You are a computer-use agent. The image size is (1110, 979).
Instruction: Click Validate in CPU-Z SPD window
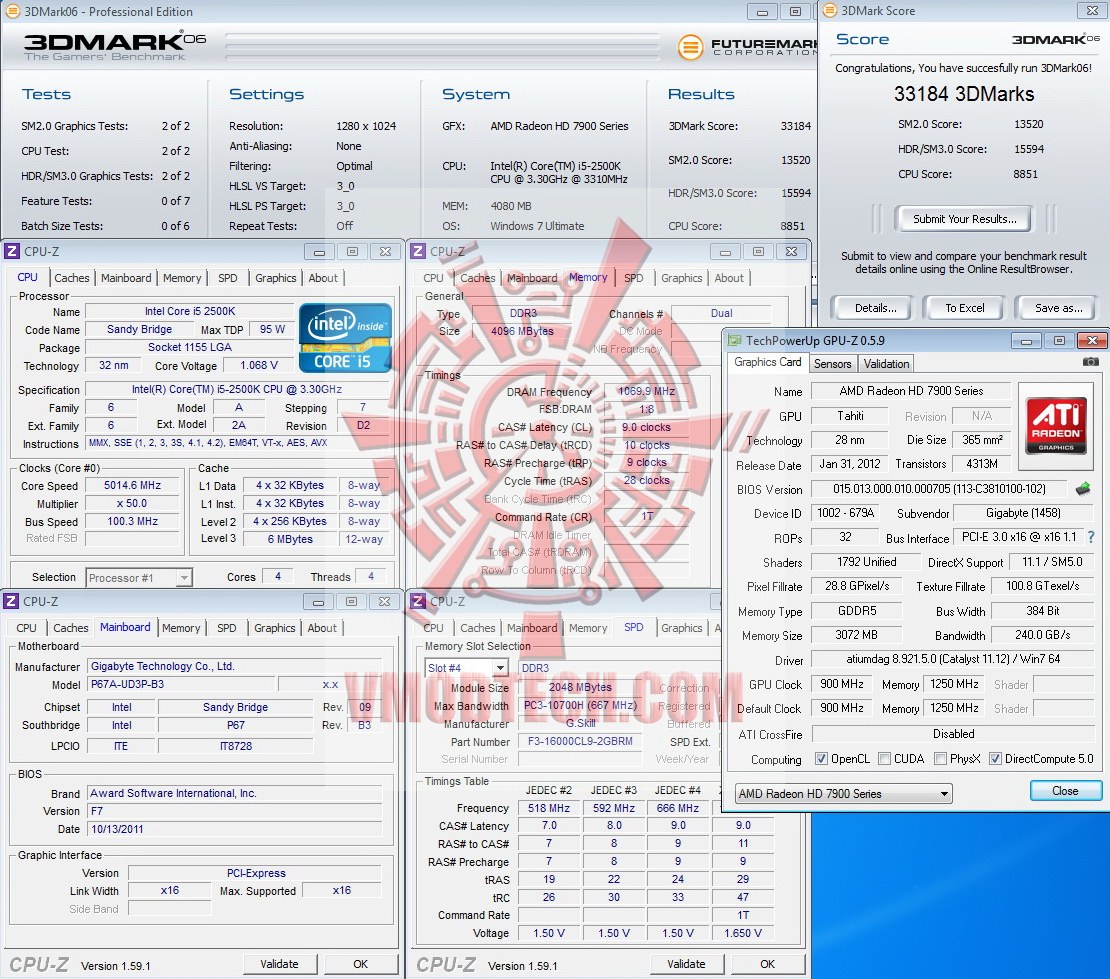(x=687, y=964)
